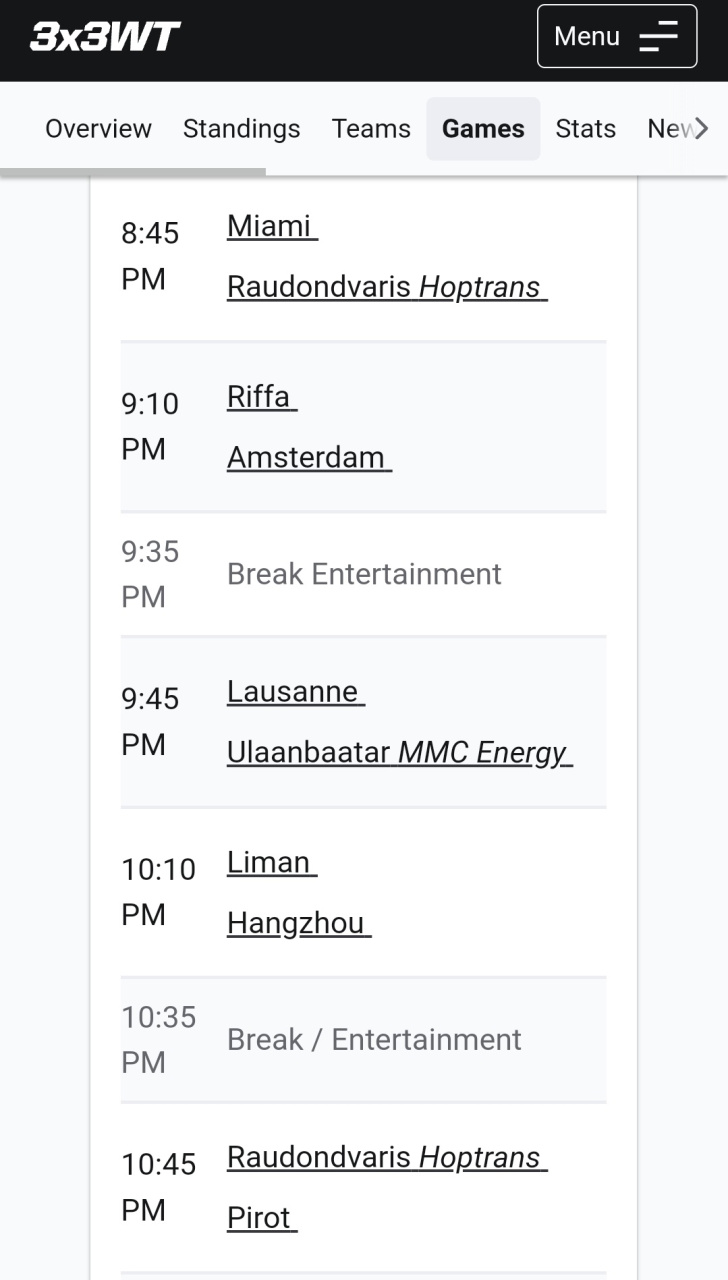Click the 10:35 PM Break / Entertainment row
Viewport: 728px width, 1280px height.
click(374, 1040)
